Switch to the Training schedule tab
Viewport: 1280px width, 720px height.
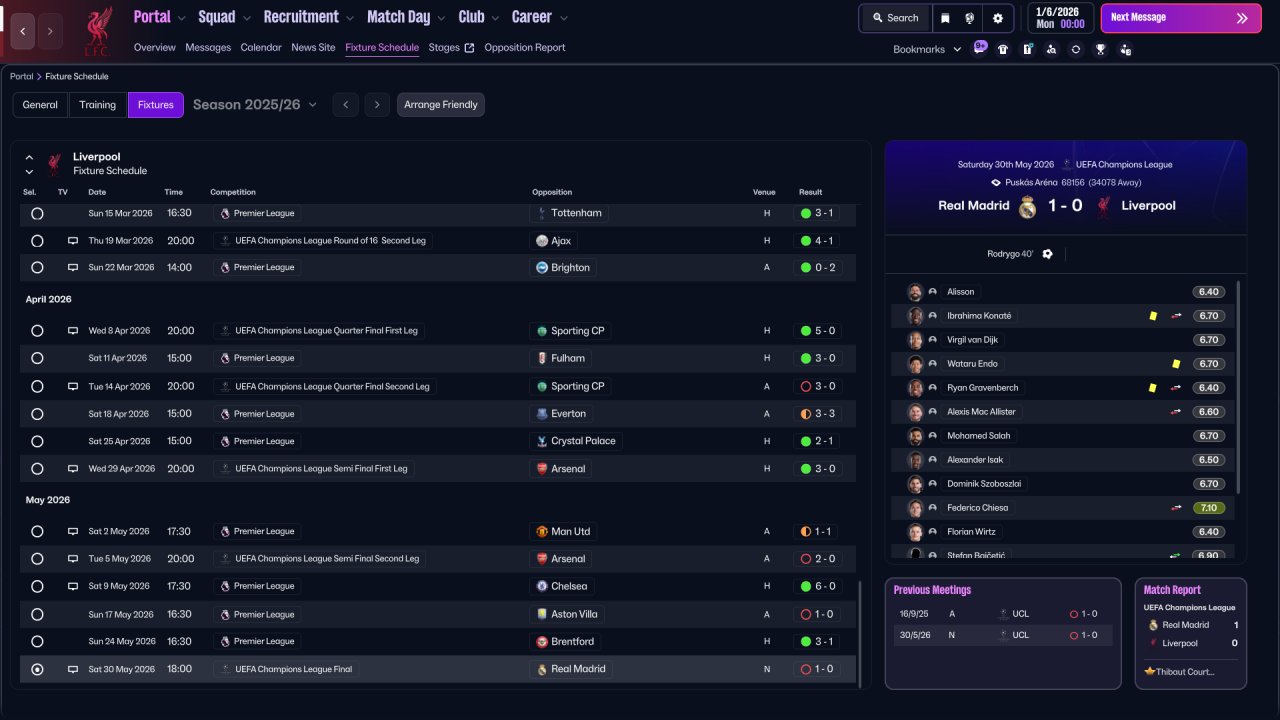tap(98, 105)
